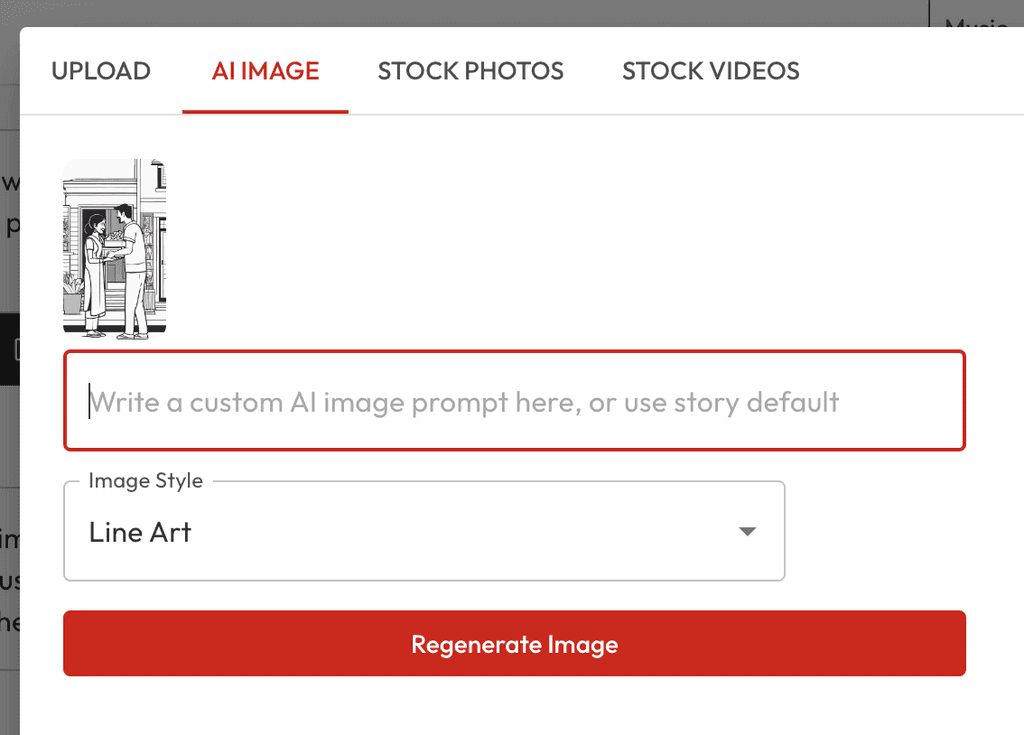Image resolution: width=1024 pixels, height=735 pixels.
Task: Select the AI IMAGE tab
Action: (264, 70)
